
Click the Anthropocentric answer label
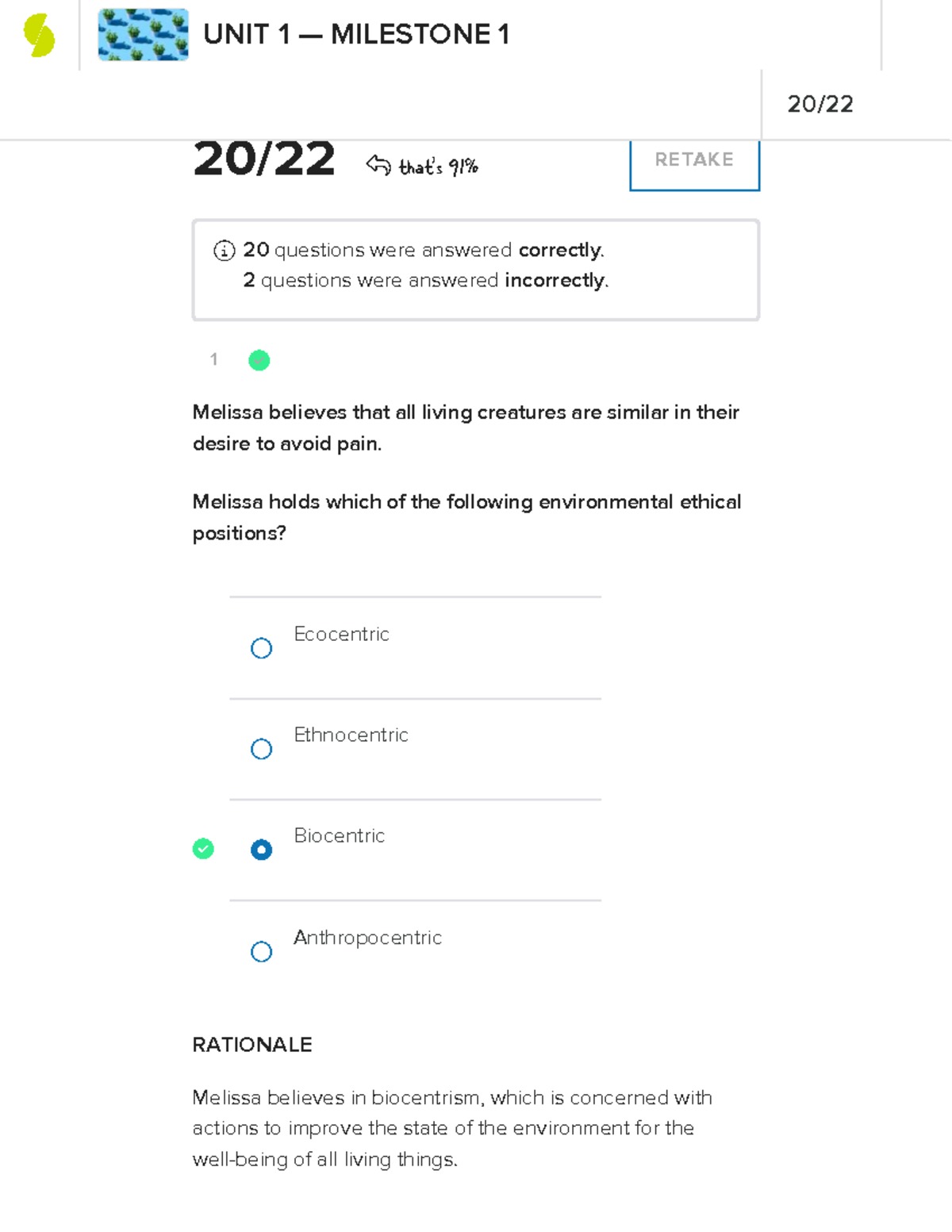coord(367,938)
